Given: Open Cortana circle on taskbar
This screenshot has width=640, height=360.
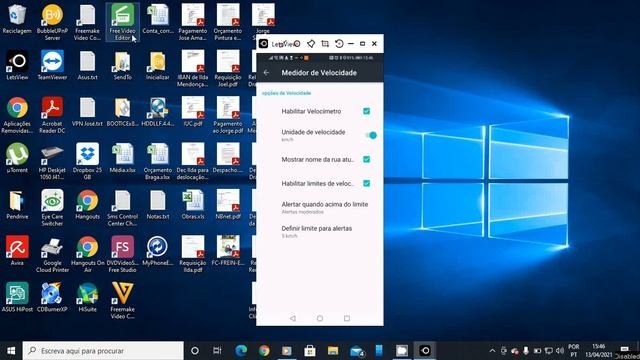Looking at the screenshot, I should point(195,351).
